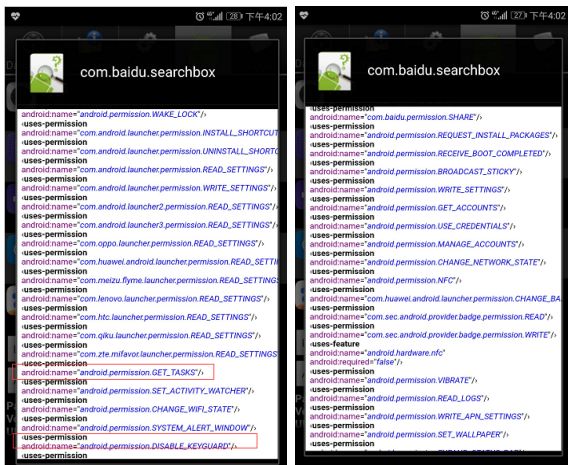Select the CHANGE_WIFI_STATE permission line

[131, 409]
